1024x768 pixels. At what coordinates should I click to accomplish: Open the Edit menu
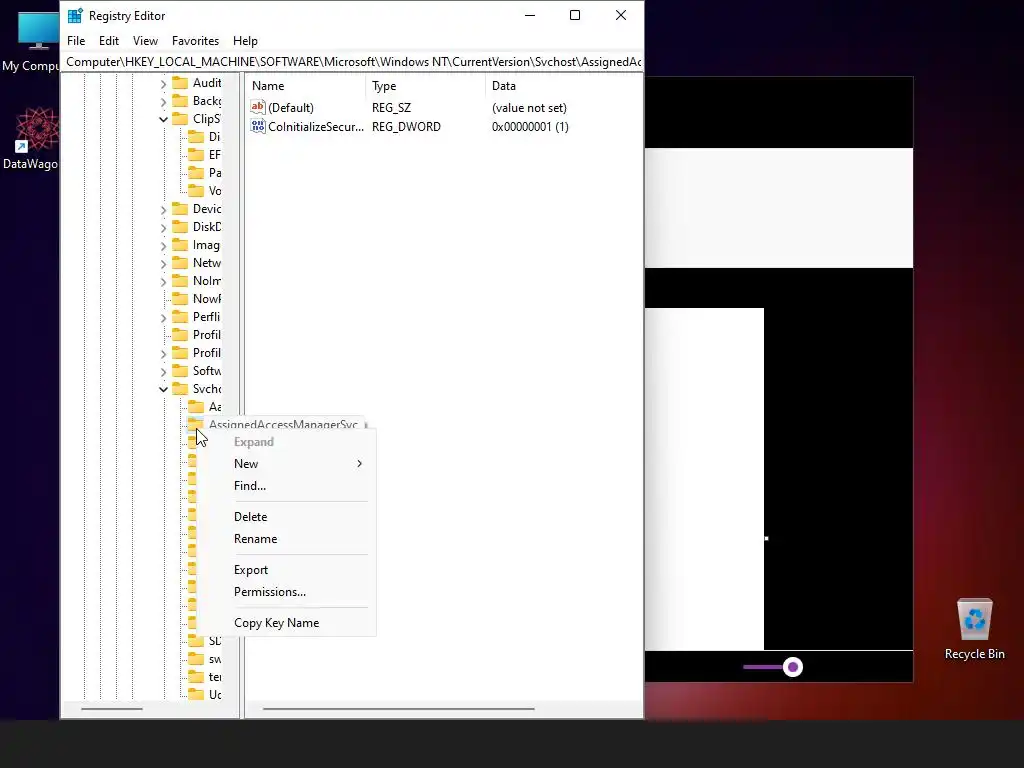coord(108,40)
